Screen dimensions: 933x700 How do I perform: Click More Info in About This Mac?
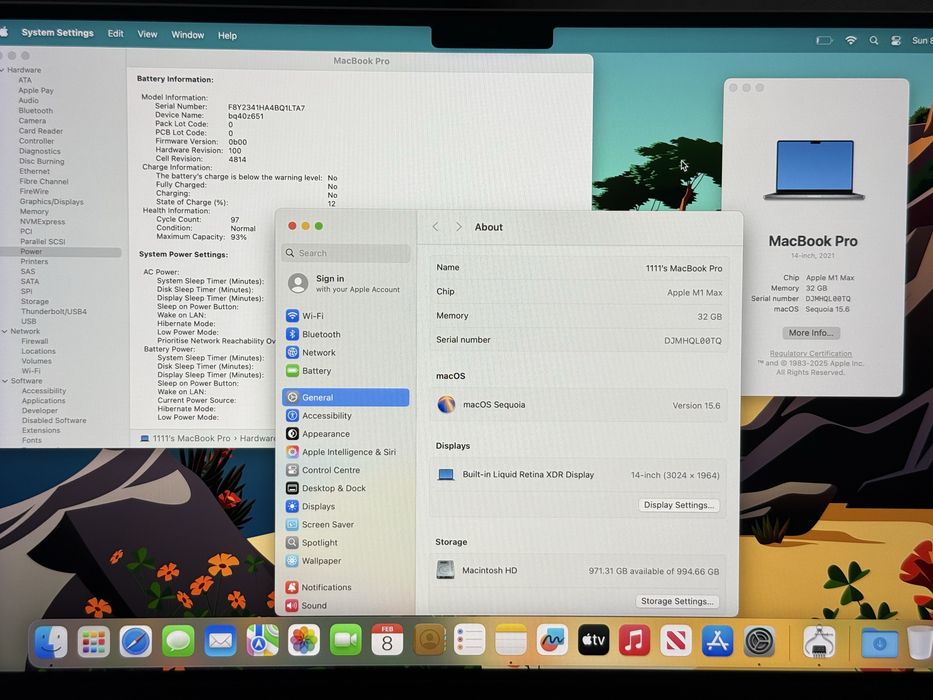(810, 333)
